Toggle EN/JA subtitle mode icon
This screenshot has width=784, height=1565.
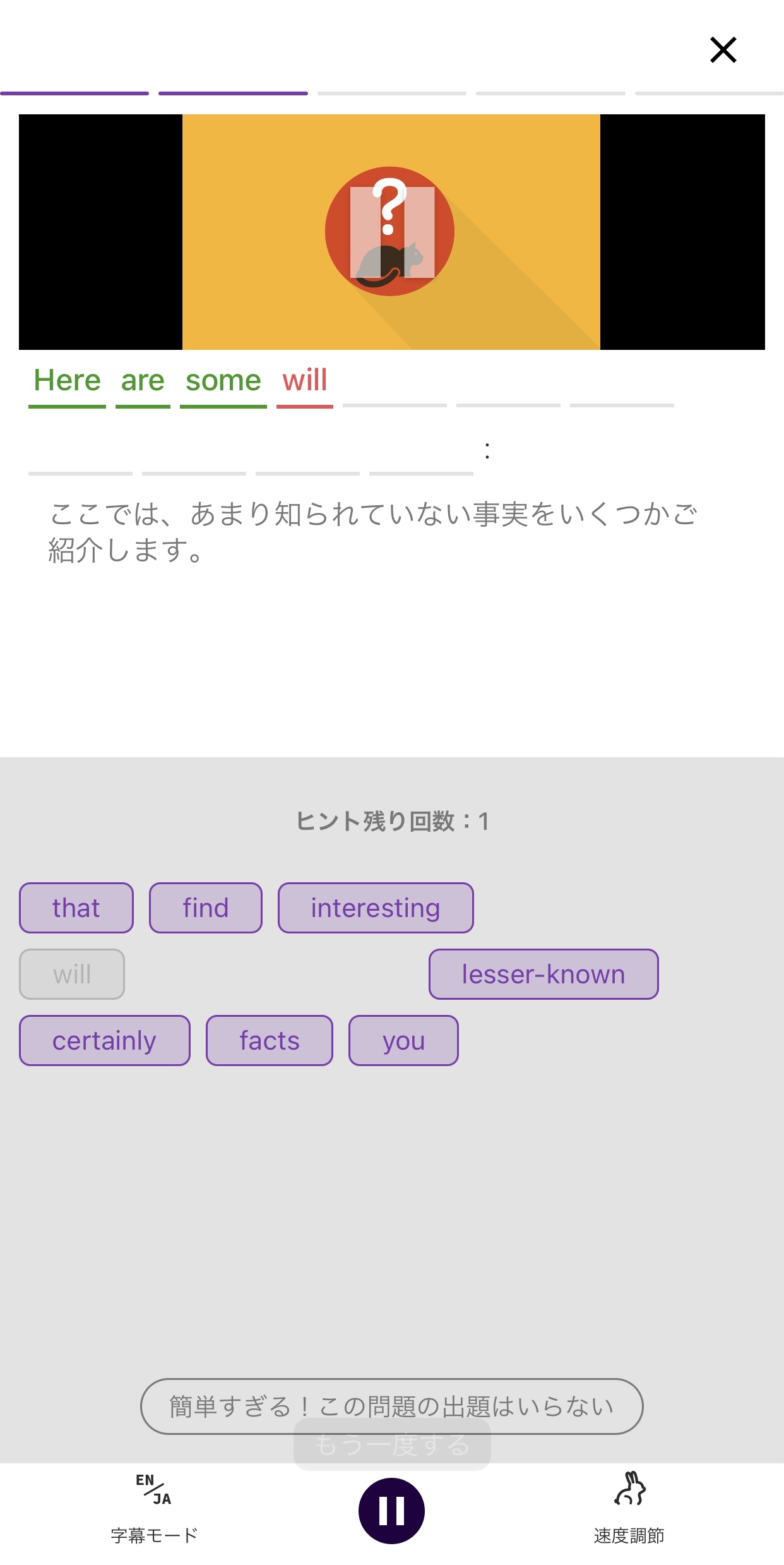pyautogui.click(x=153, y=1489)
